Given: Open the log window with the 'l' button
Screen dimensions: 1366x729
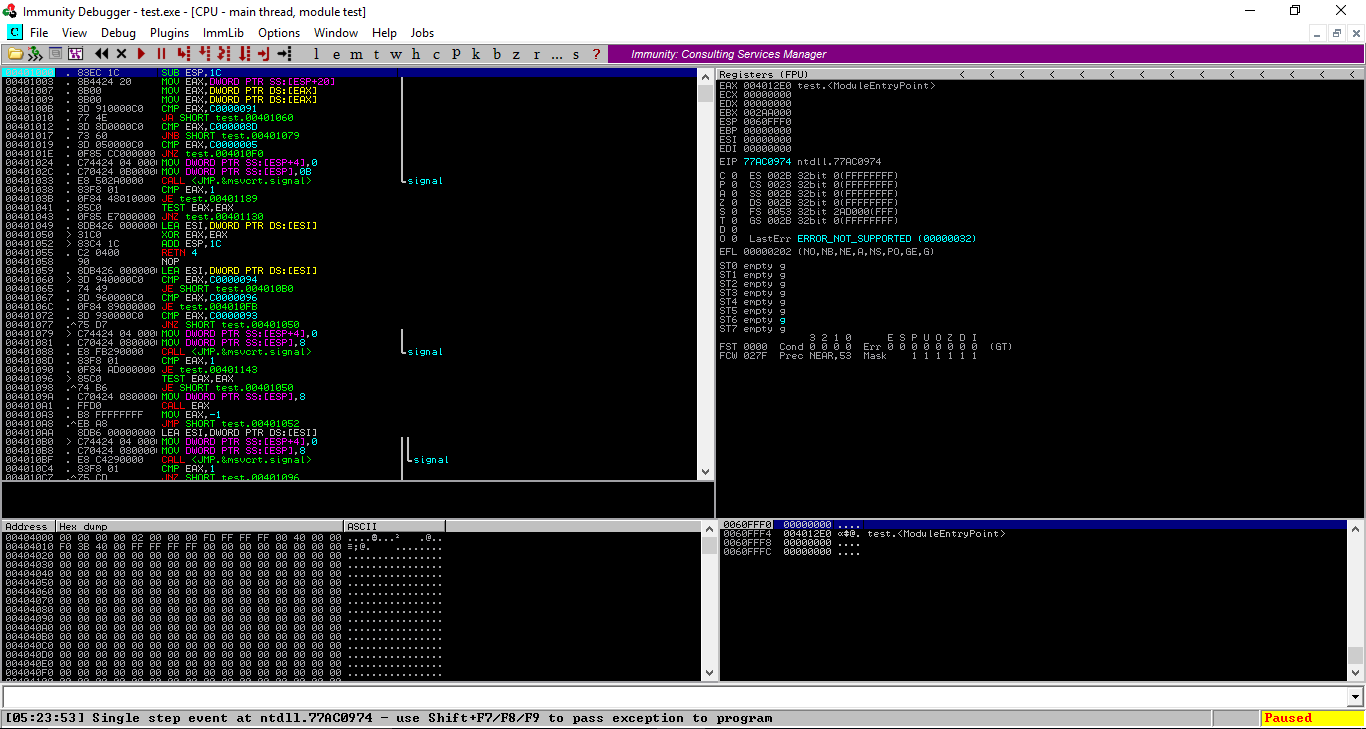Looking at the screenshot, I should [316, 54].
